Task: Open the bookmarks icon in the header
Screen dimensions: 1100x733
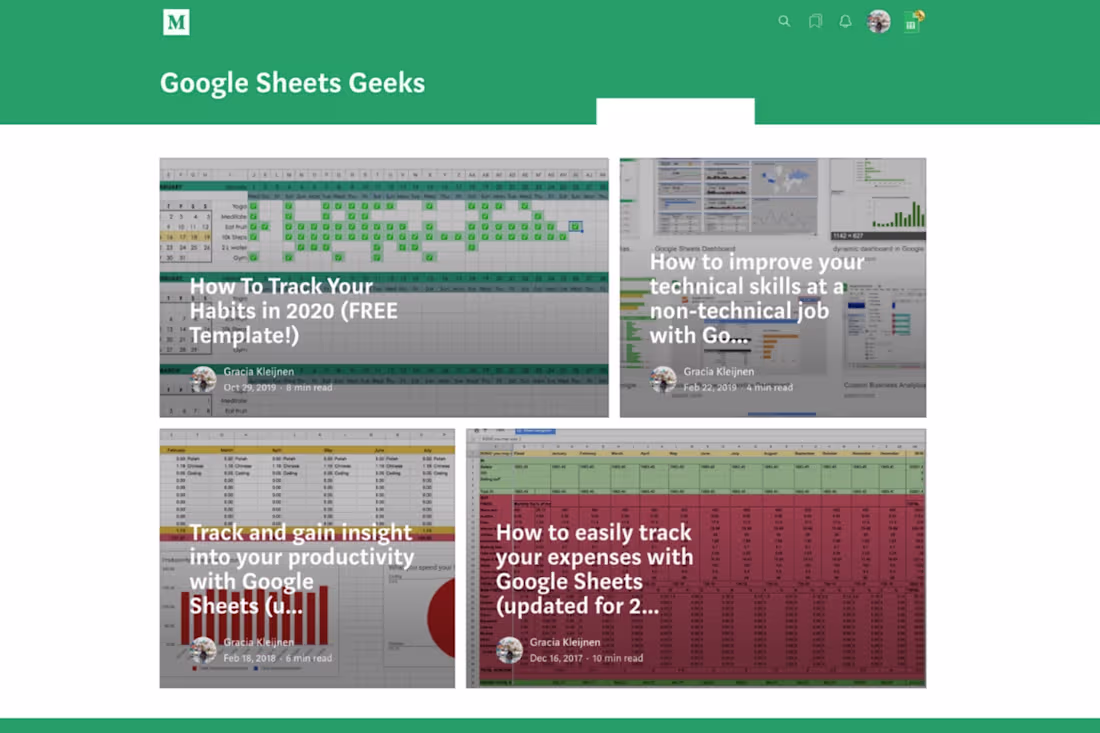Action: 815,21
